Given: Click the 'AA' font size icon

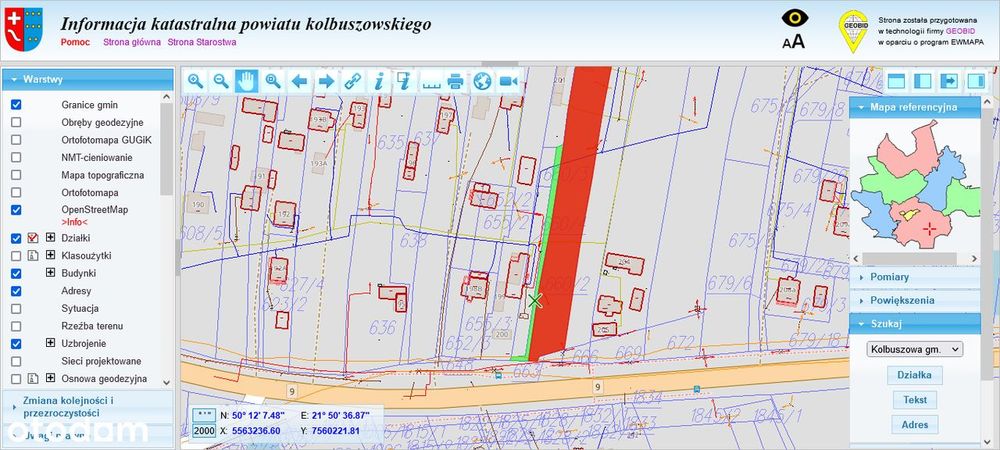Looking at the screenshot, I should (x=794, y=41).
